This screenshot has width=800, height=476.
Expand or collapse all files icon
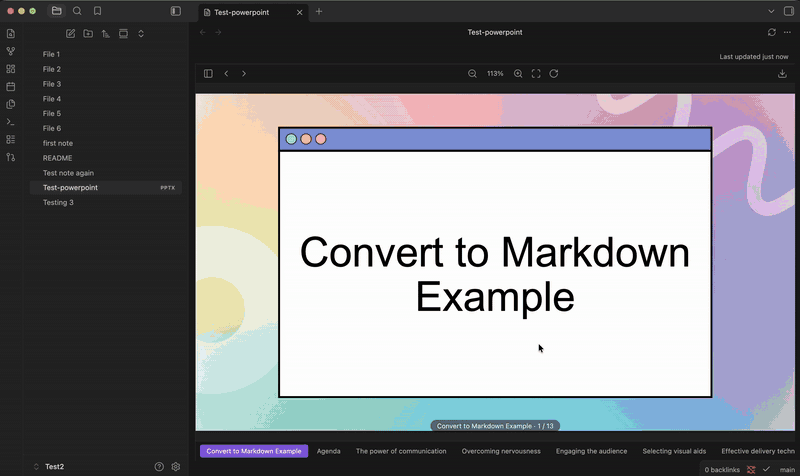click(x=141, y=34)
